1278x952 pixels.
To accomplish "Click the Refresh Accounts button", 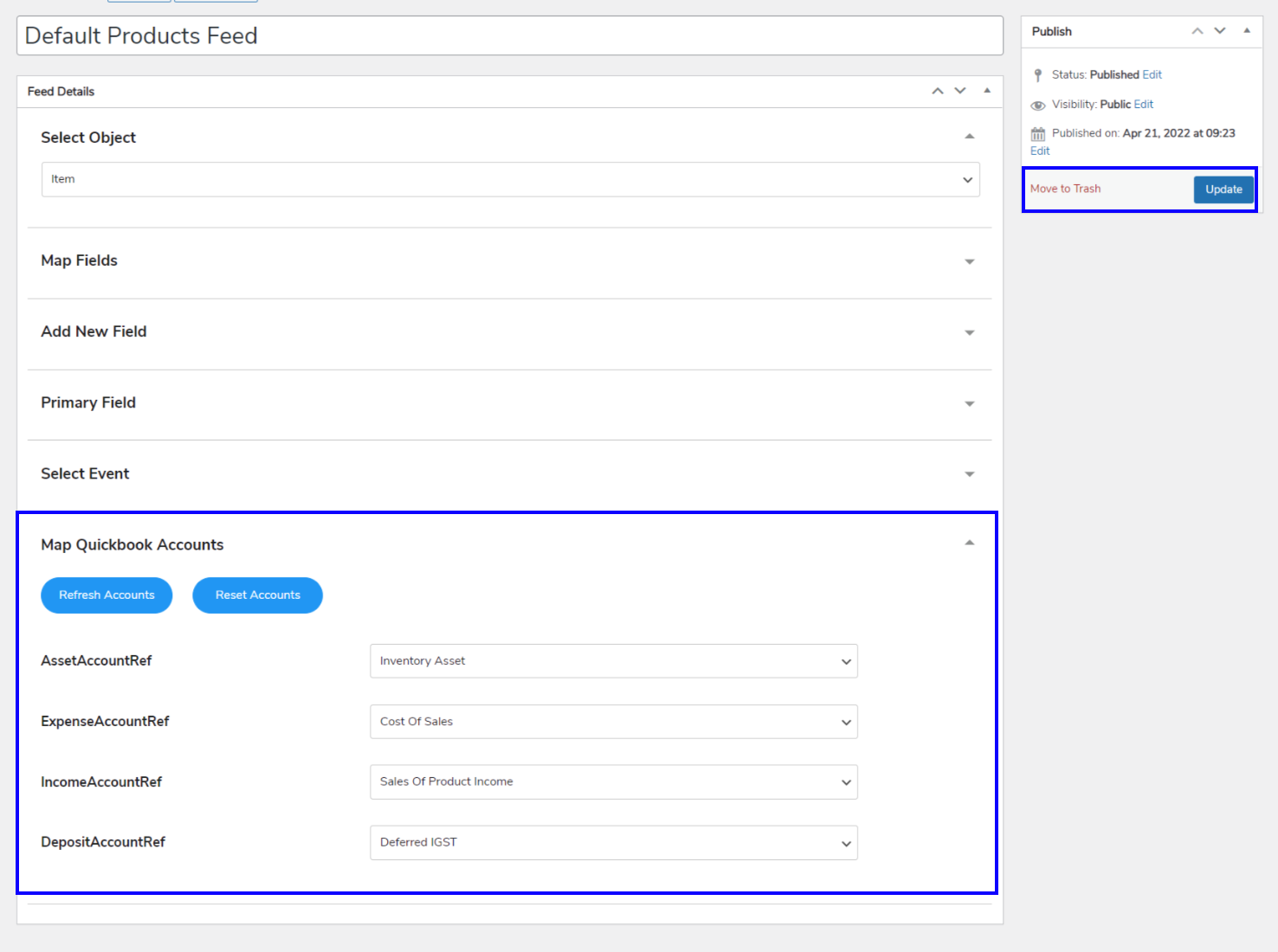I will [x=106, y=595].
